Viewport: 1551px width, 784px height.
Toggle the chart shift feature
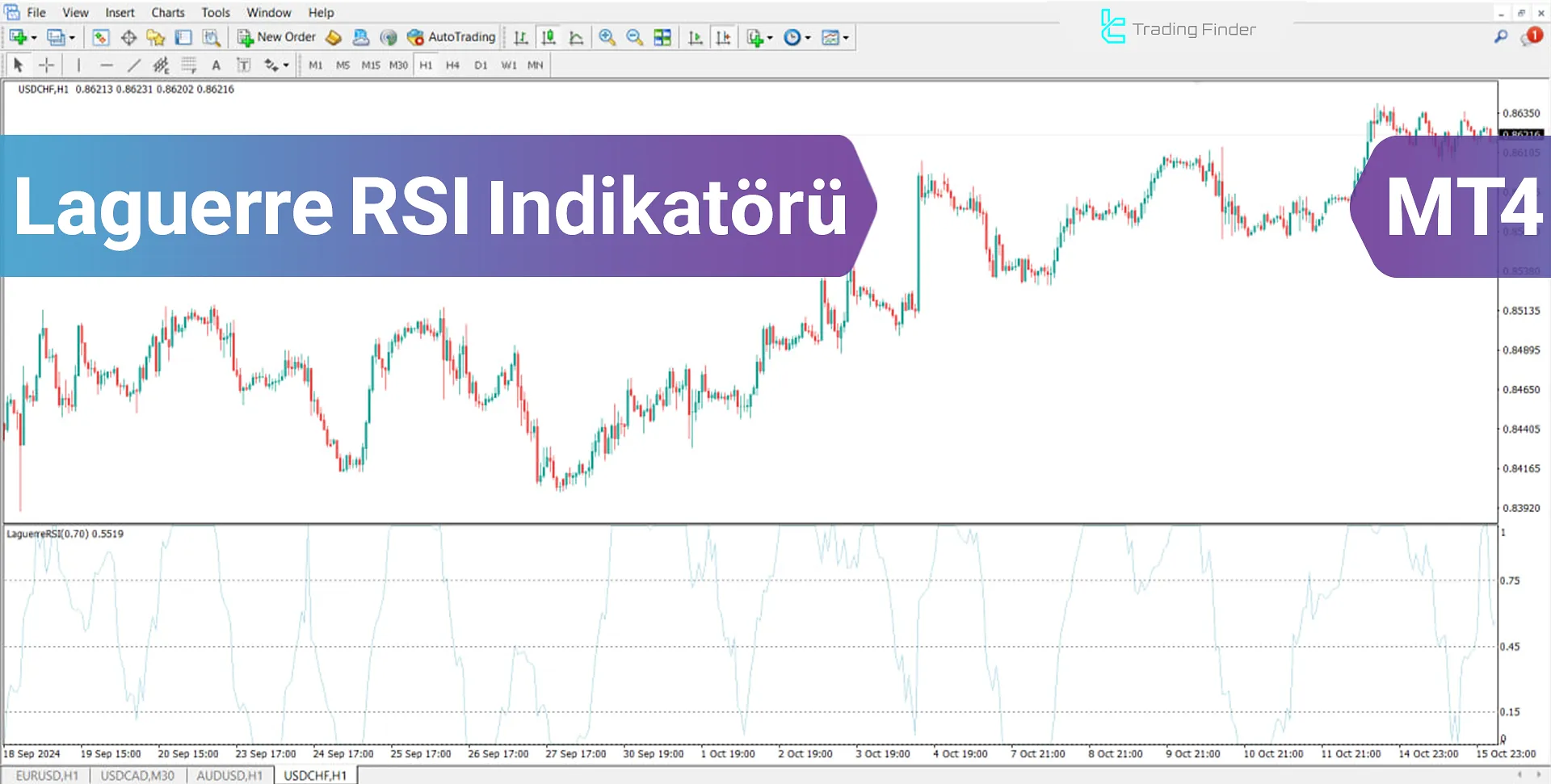click(724, 37)
